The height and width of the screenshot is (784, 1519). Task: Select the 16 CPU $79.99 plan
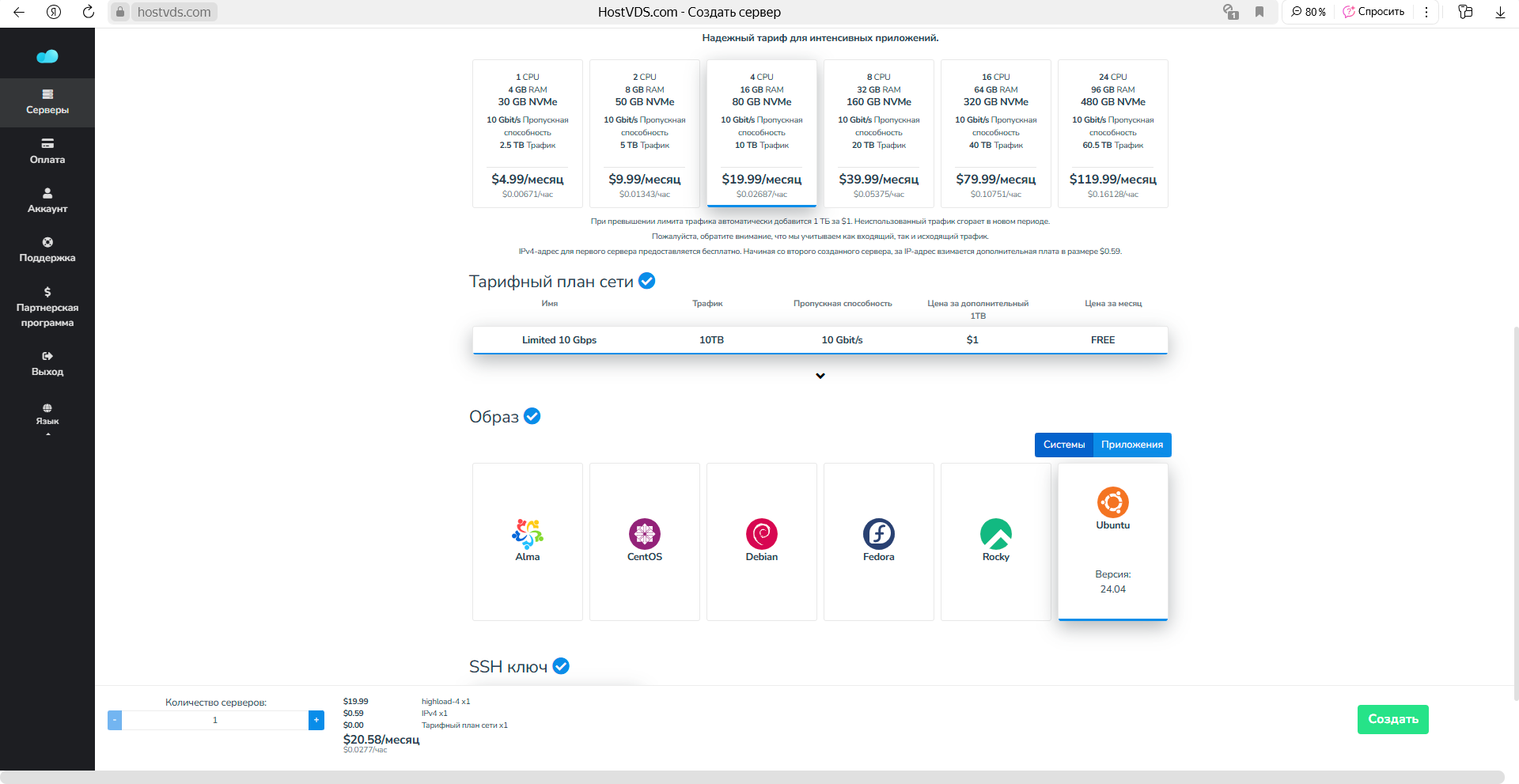coord(996,134)
